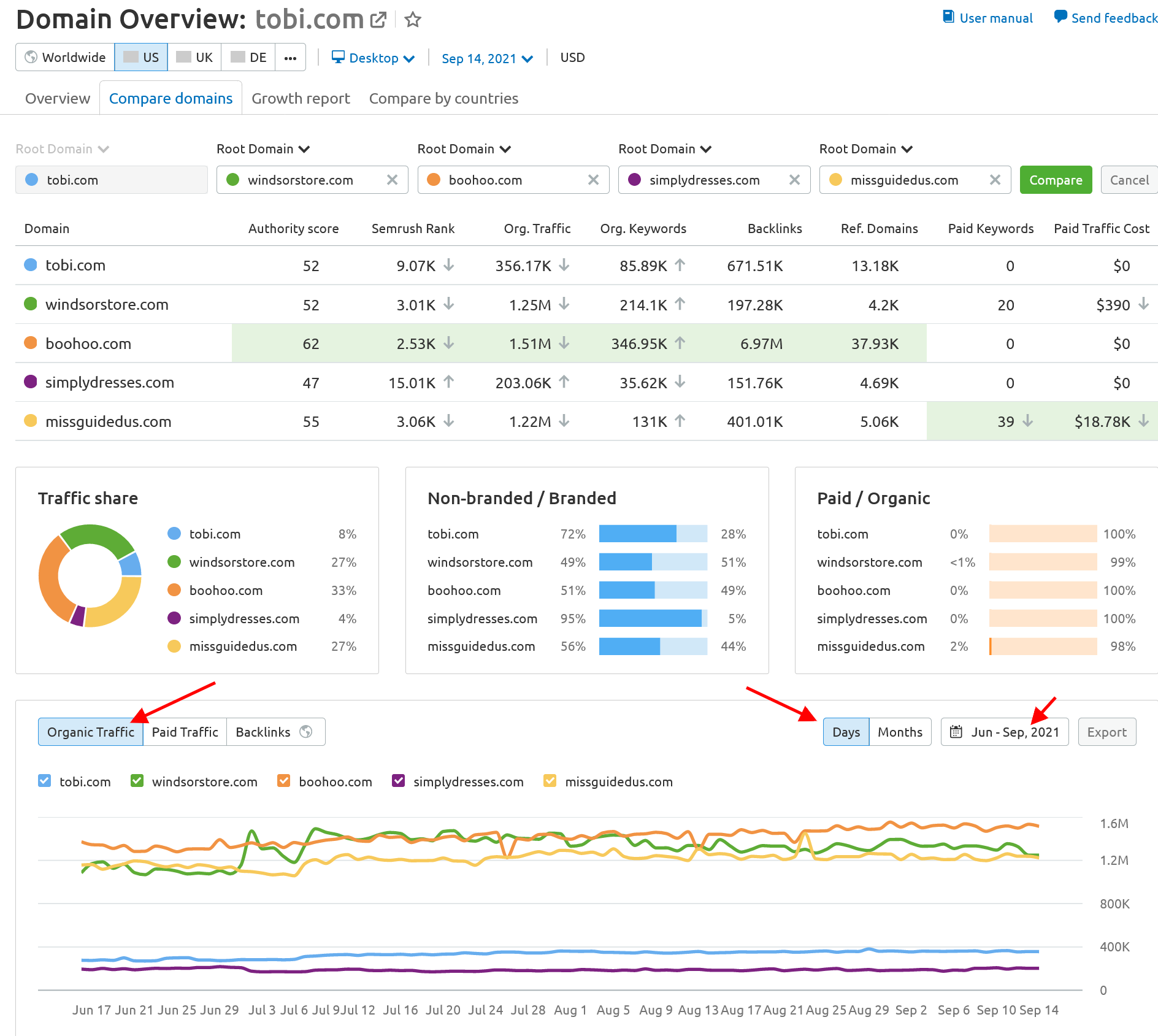Open Compare by countries tab
The height and width of the screenshot is (1036, 1158).
tap(443, 99)
